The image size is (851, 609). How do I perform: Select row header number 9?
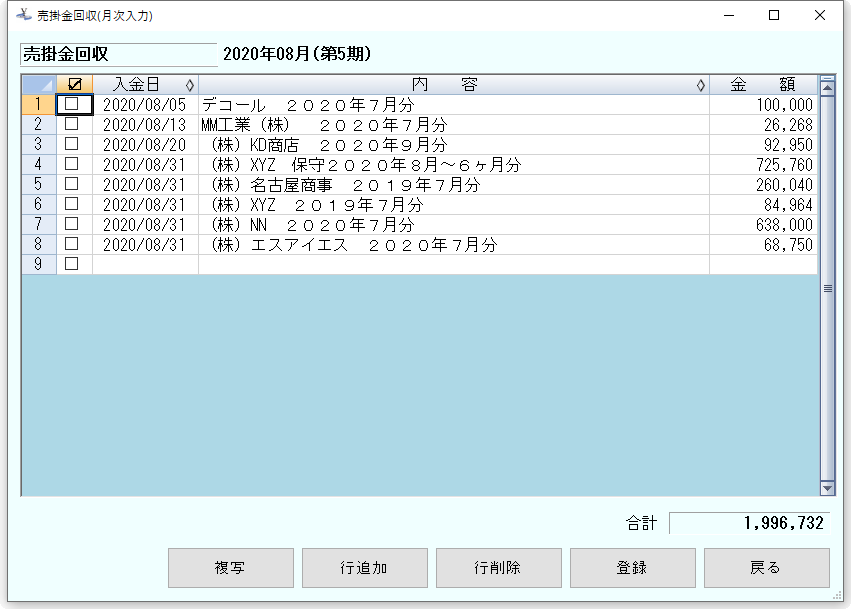[39, 264]
